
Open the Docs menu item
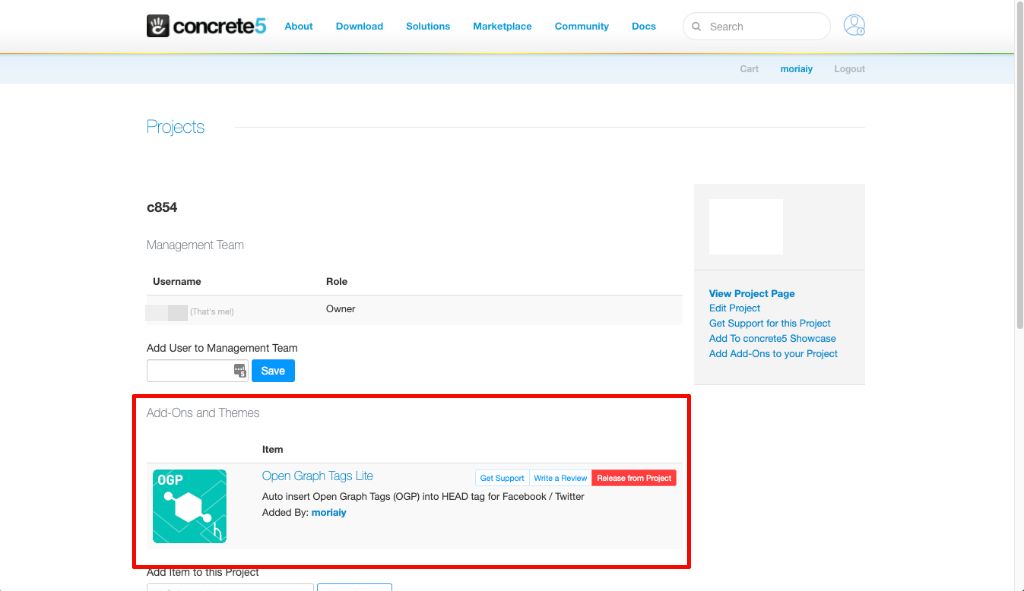pos(644,26)
